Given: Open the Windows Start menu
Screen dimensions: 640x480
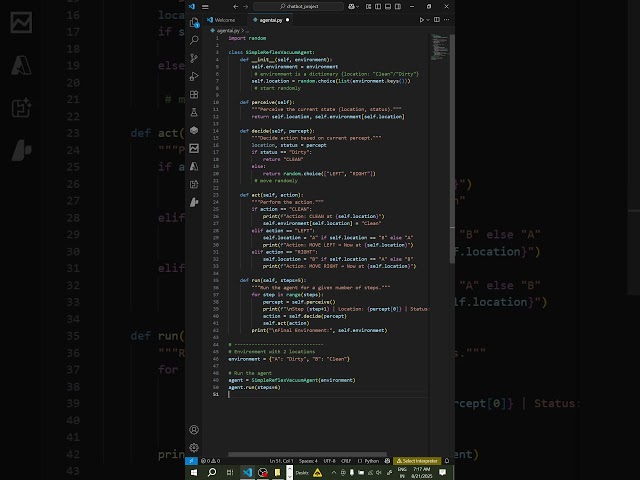Looking at the screenshot, I should pos(194,473).
